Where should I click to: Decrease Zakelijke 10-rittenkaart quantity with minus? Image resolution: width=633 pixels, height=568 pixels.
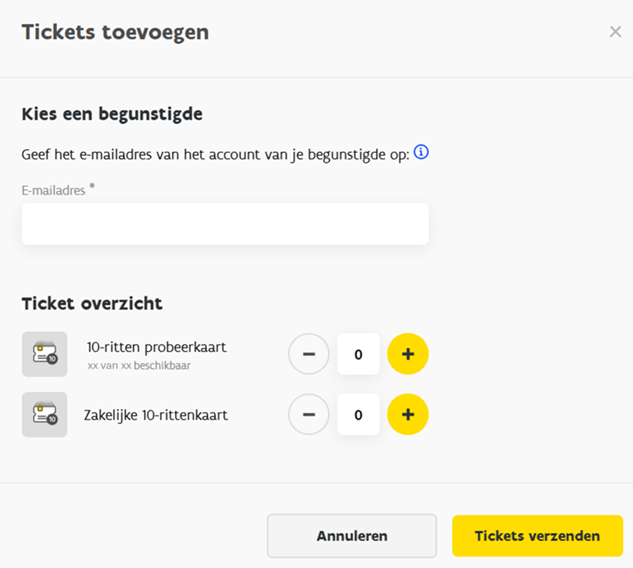(x=309, y=414)
